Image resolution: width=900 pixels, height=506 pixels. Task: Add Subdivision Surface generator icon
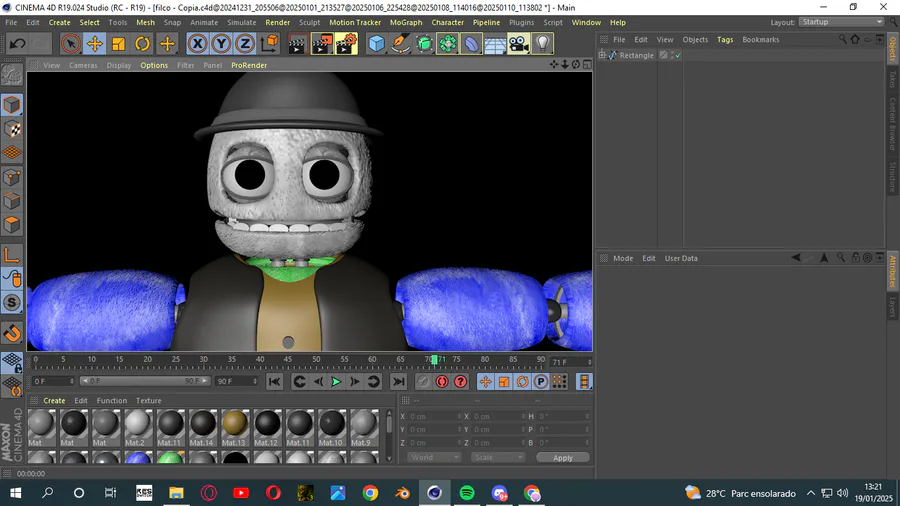424,44
